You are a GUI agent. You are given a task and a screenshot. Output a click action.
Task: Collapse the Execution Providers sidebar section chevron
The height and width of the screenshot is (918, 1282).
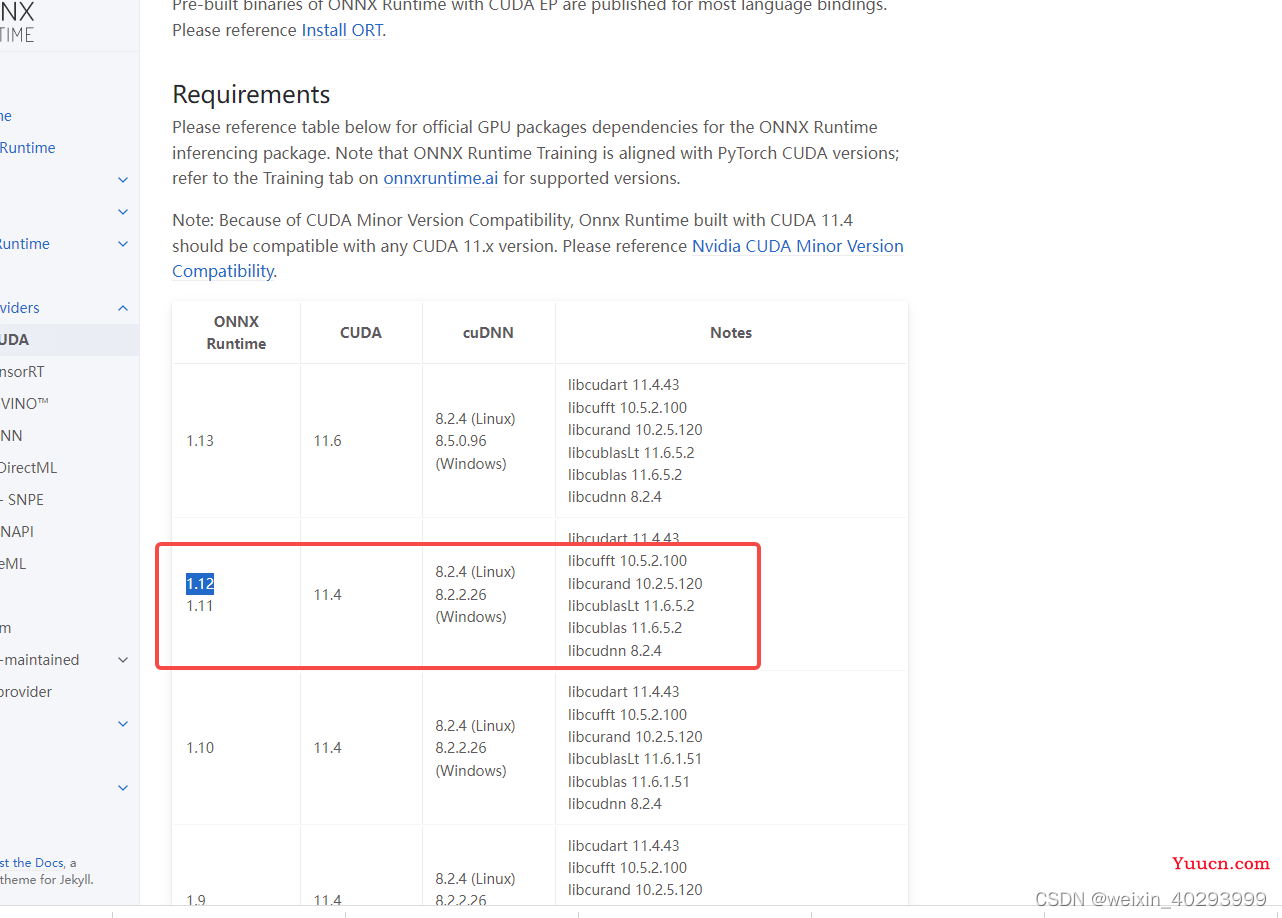pos(123,308)
